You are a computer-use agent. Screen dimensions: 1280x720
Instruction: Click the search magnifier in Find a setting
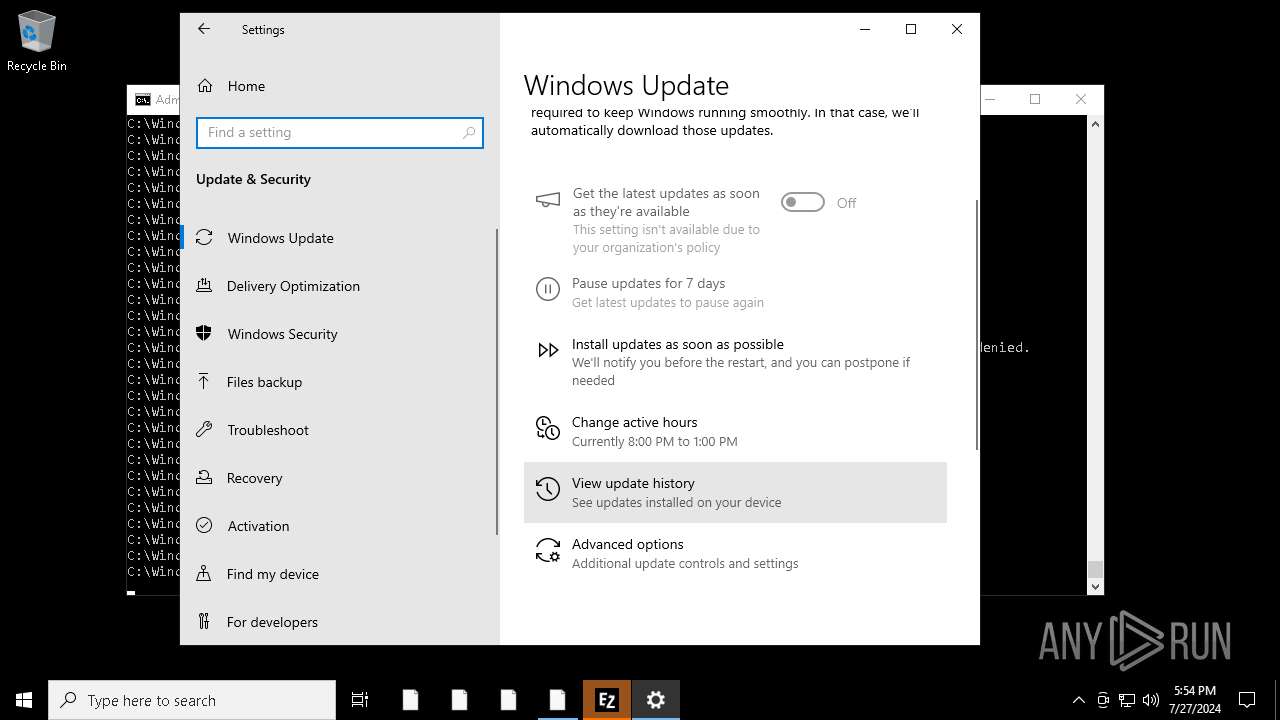click(469, 132)
